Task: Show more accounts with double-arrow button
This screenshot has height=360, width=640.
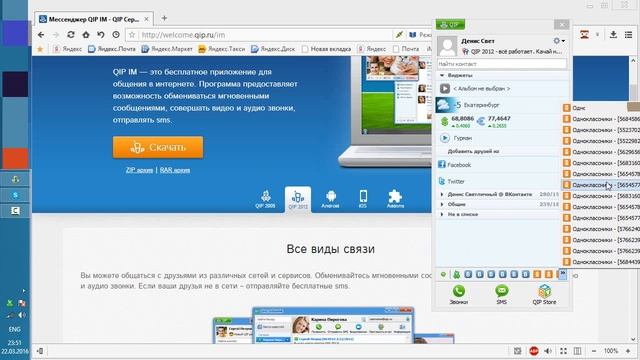Action: click(562, 274)
